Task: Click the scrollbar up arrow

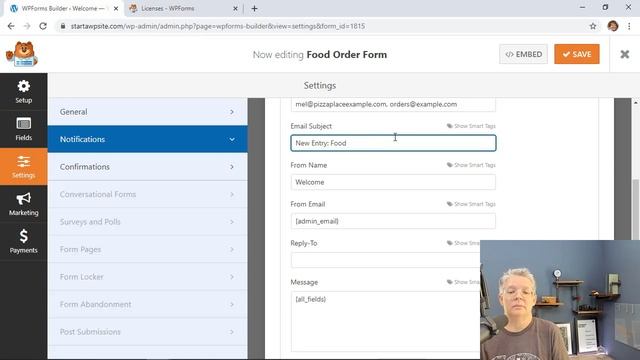Action: coord(636,102)
